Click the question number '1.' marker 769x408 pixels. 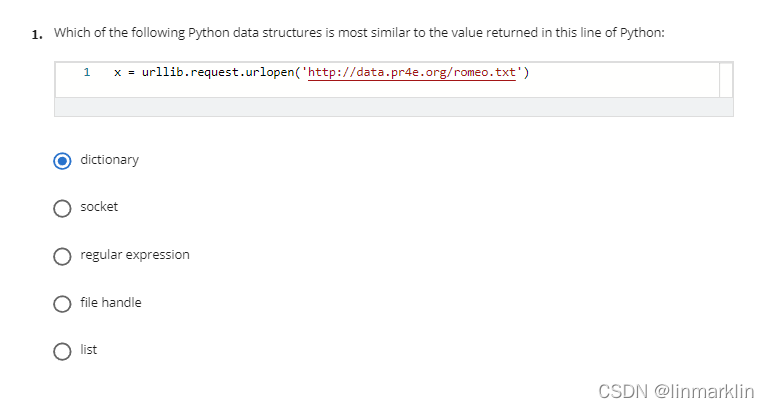(37, 34)
